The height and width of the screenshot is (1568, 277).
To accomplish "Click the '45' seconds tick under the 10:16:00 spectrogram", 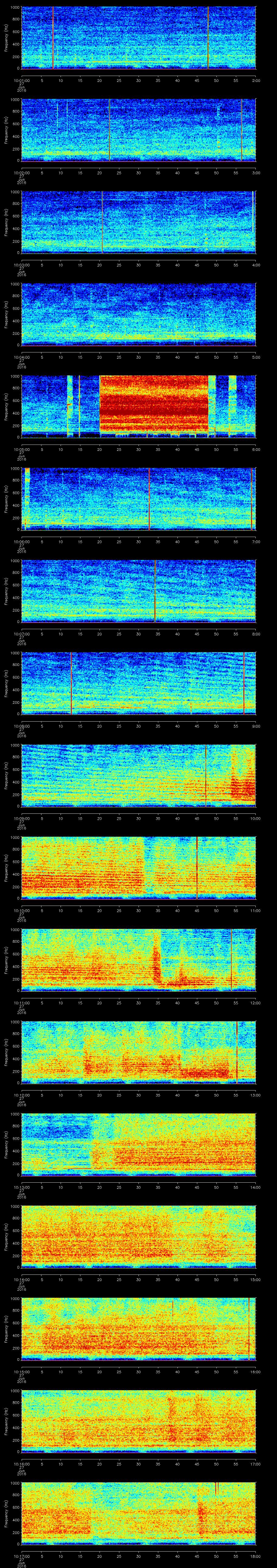I will coord(197,1463).
